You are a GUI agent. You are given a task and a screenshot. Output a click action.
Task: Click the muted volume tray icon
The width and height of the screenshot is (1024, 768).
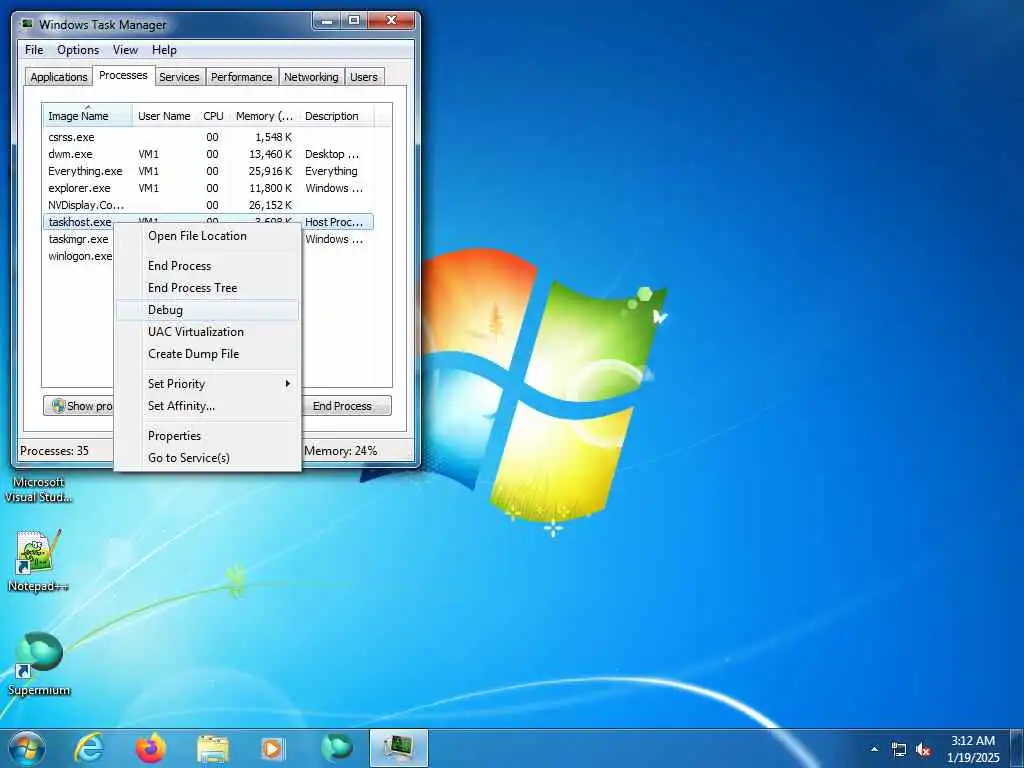click(923, 750)
